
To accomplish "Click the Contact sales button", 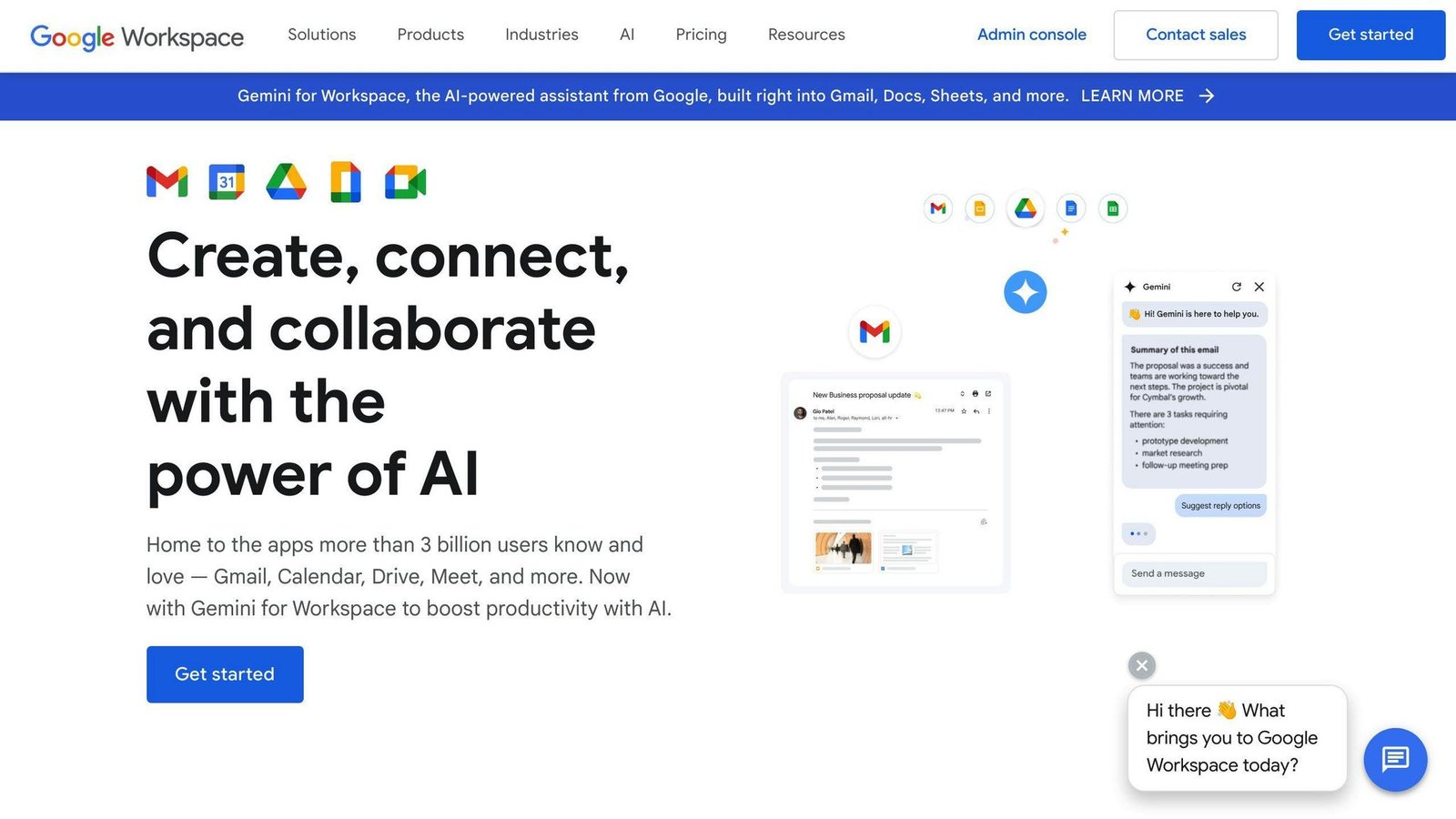I will (x=1196, y=35).
